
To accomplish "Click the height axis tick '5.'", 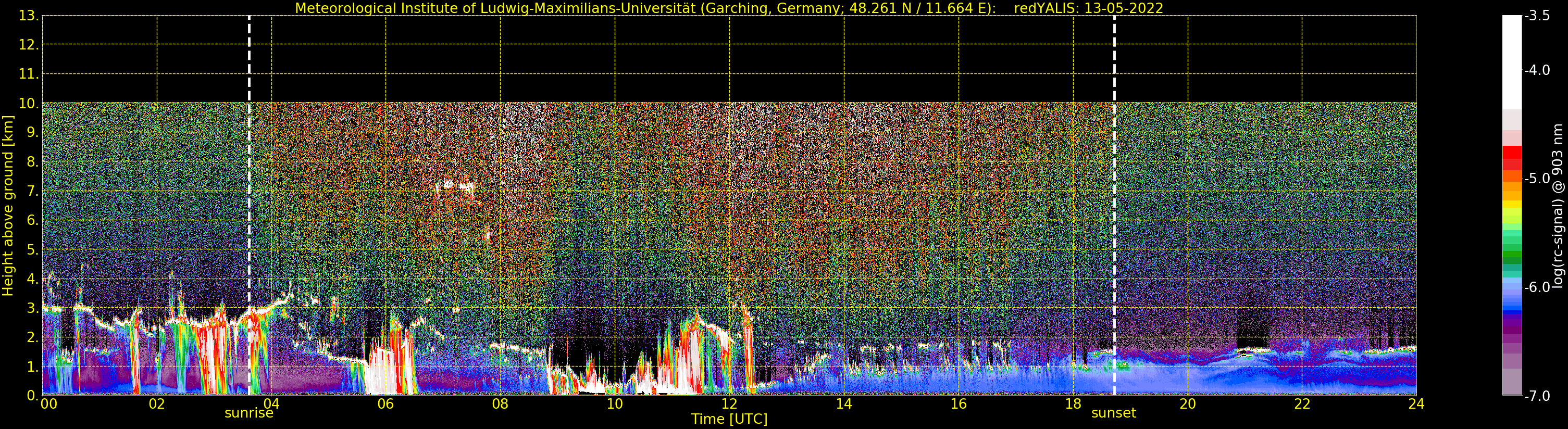I will point(32,249).
